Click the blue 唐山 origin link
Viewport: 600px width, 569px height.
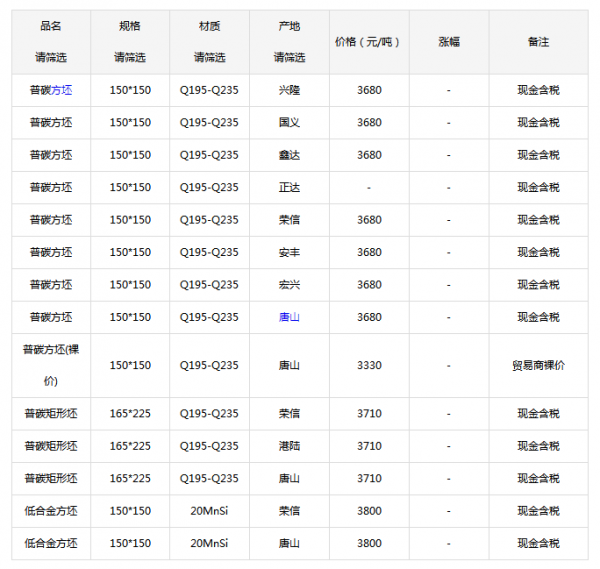(x=289, y=317)
